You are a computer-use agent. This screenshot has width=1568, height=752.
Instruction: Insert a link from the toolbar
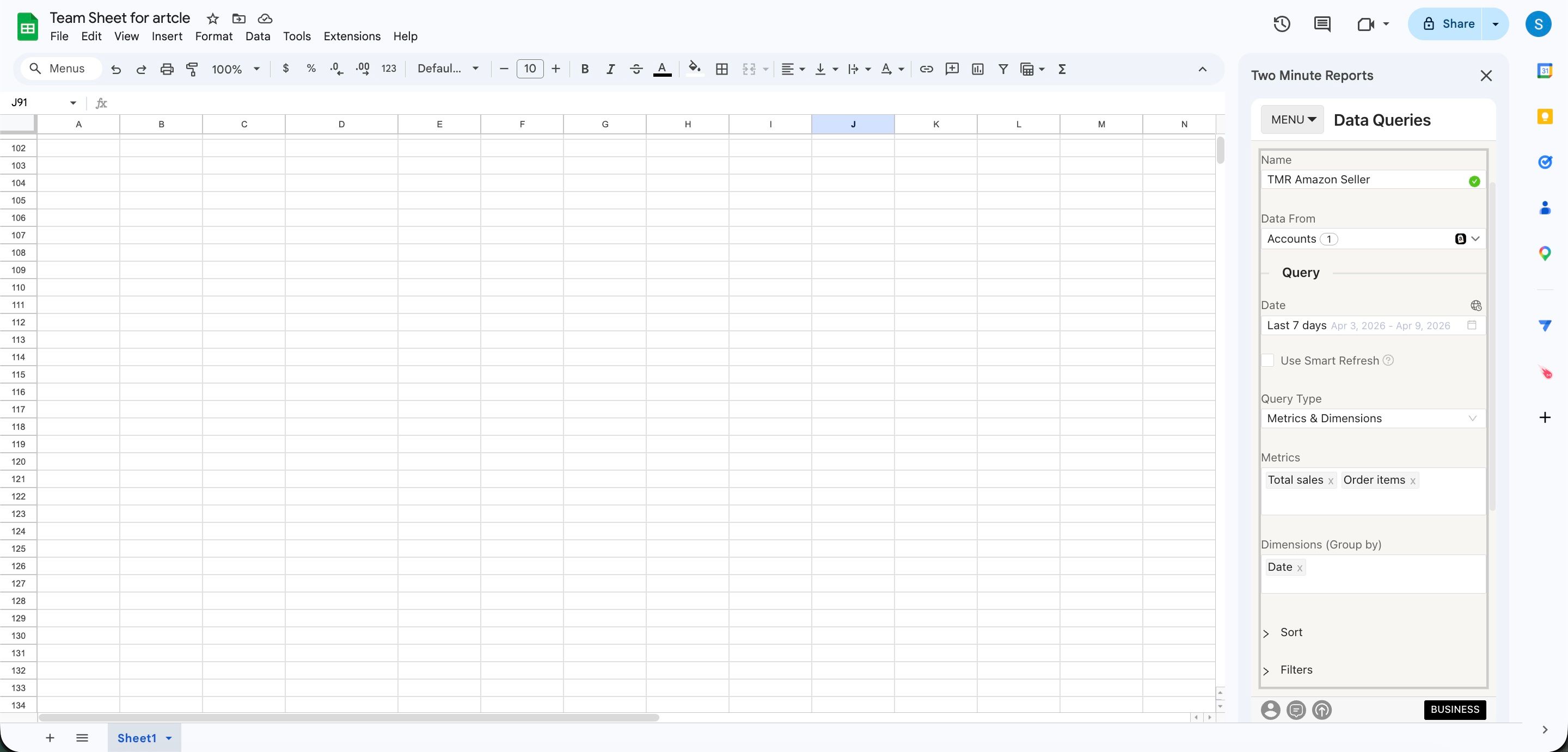coord(926,69)
